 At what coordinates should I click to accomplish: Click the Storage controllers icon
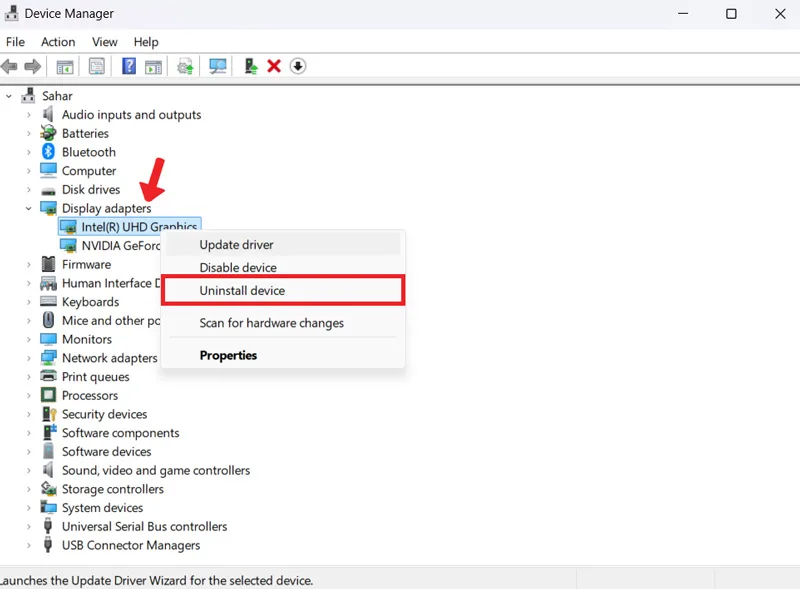[x=48, y=488]
